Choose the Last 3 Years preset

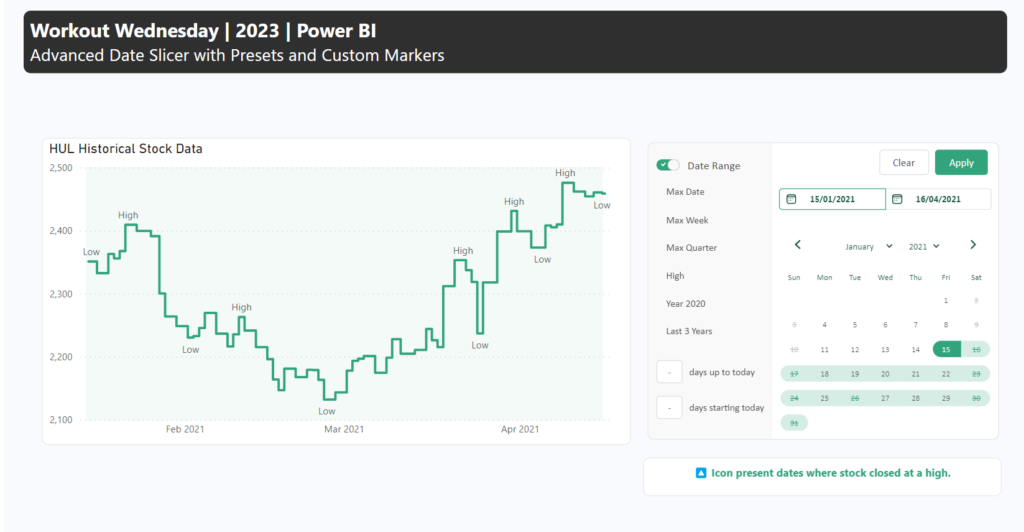tap(689, 331)
